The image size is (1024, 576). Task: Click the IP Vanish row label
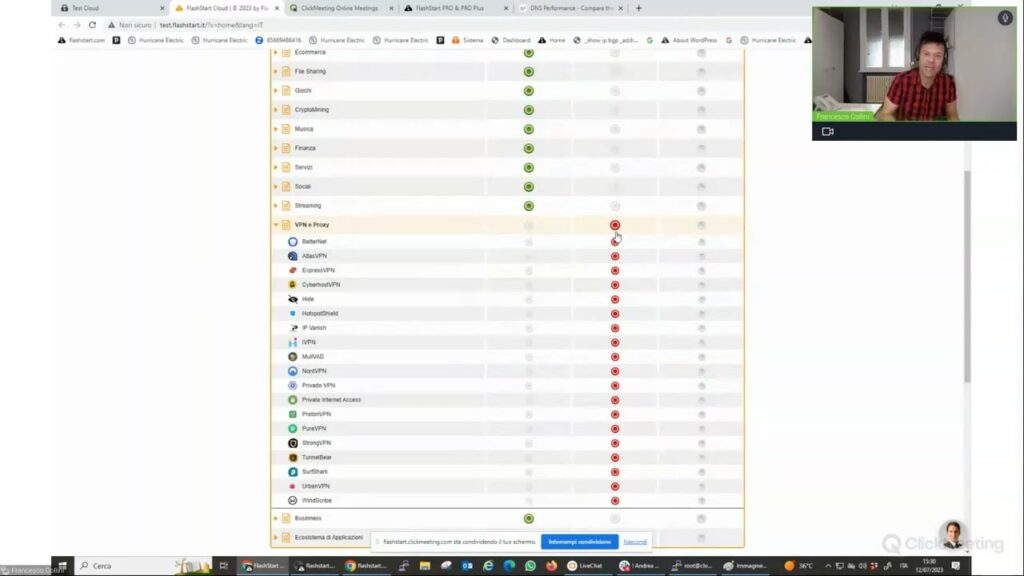pos(314,328)
